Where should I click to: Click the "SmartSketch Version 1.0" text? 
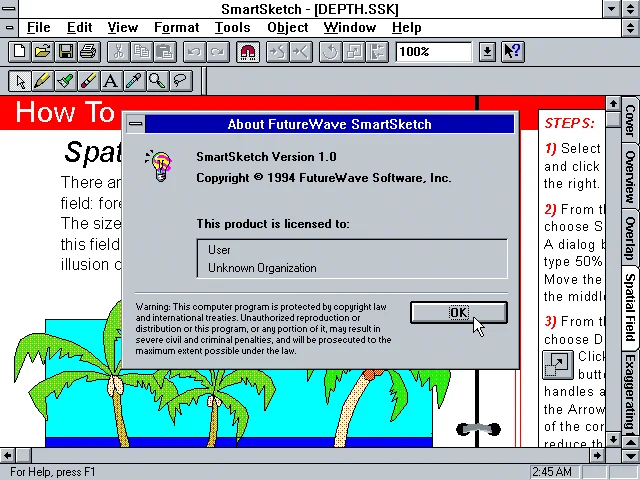click(266, 157)
